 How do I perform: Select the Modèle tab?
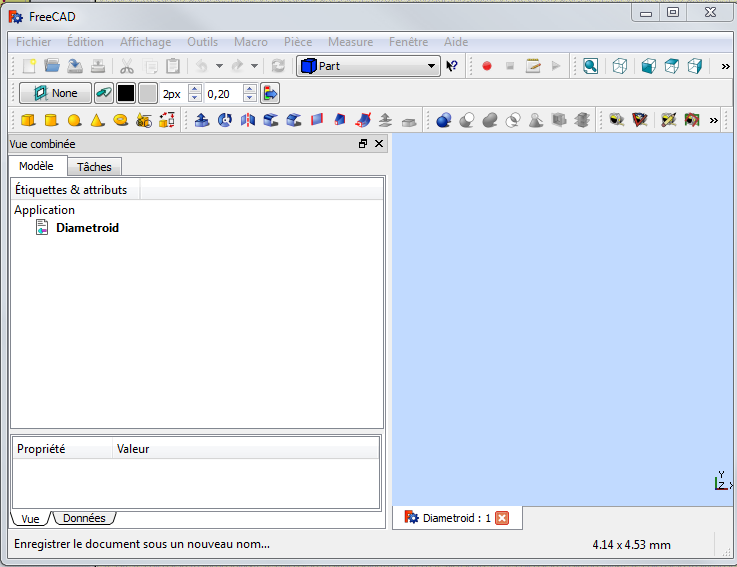[36, 166]
